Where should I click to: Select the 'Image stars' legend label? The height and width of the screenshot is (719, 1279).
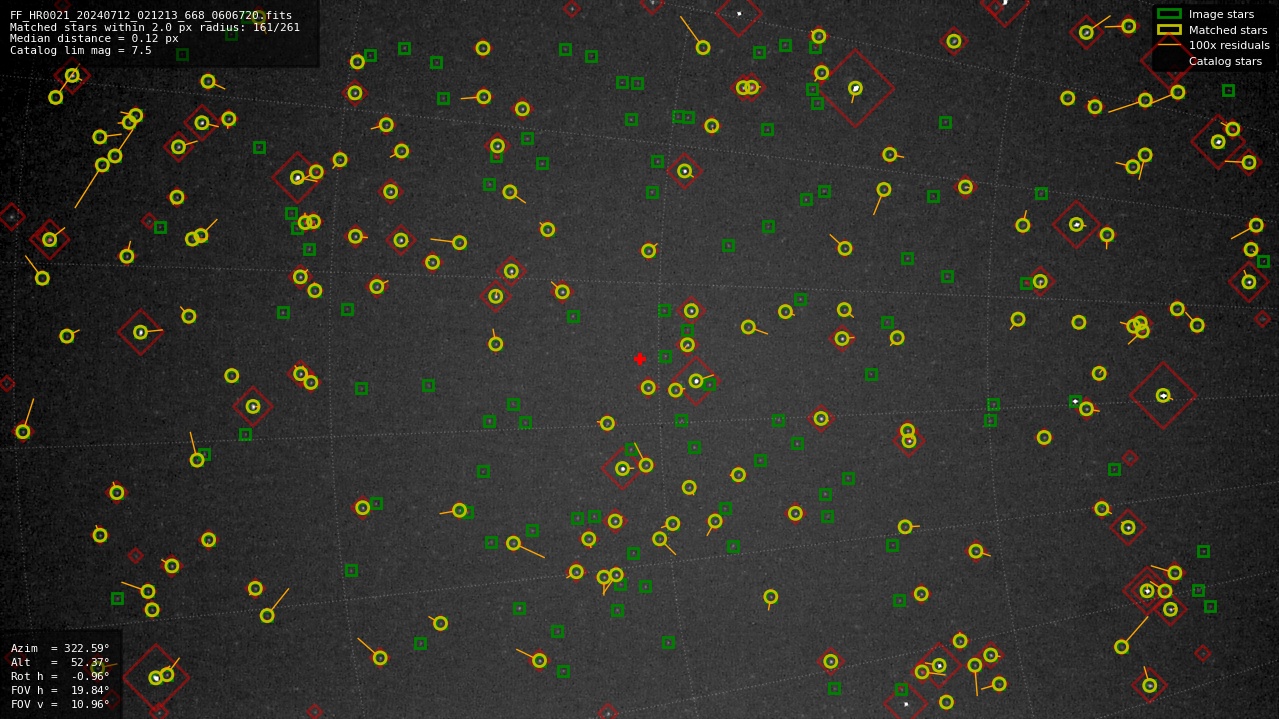1221,15
